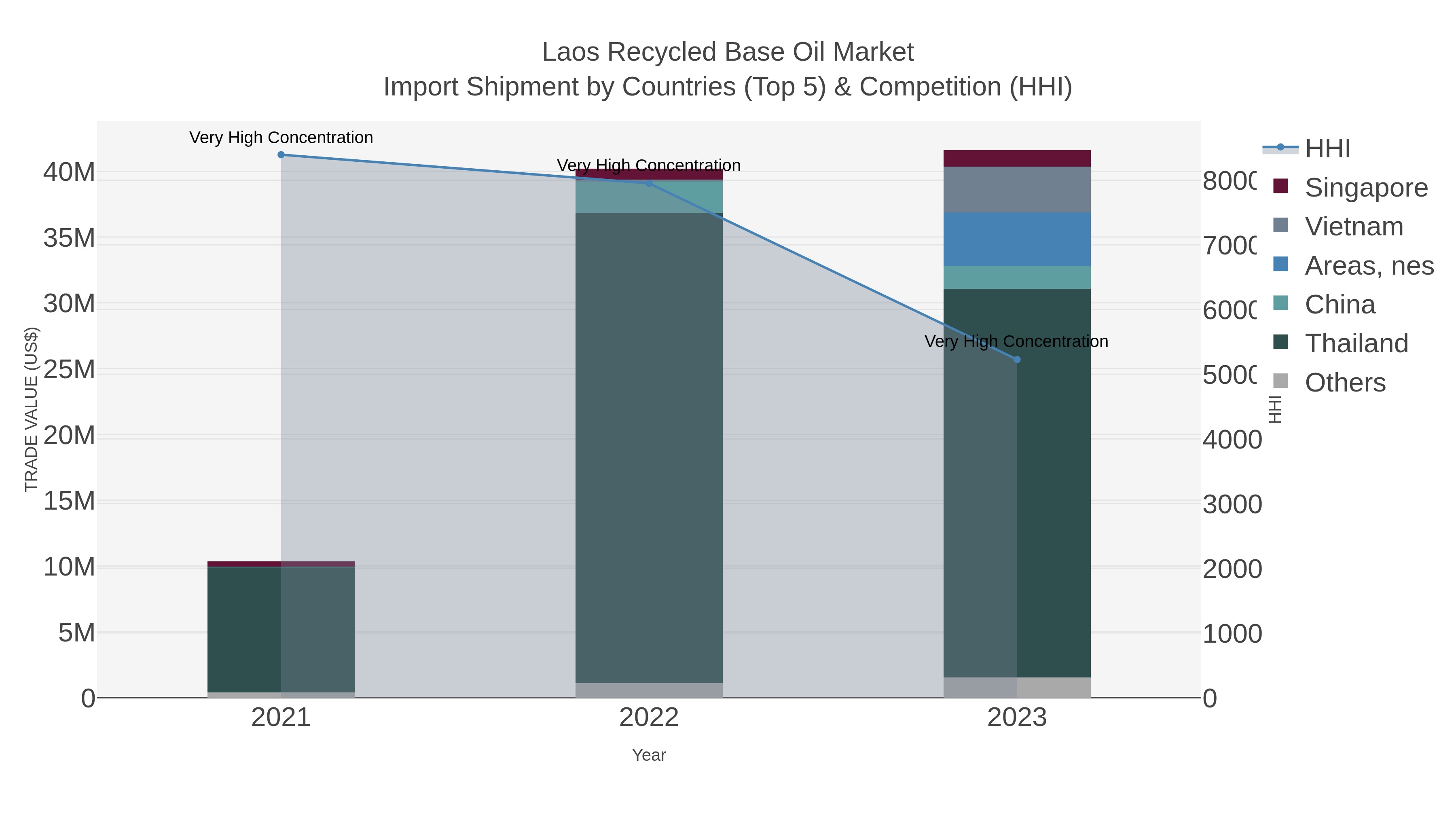Click the Thailand dark green legend swatch
This screenshot has height=819, width=1456.
[x=1280, y=342]
